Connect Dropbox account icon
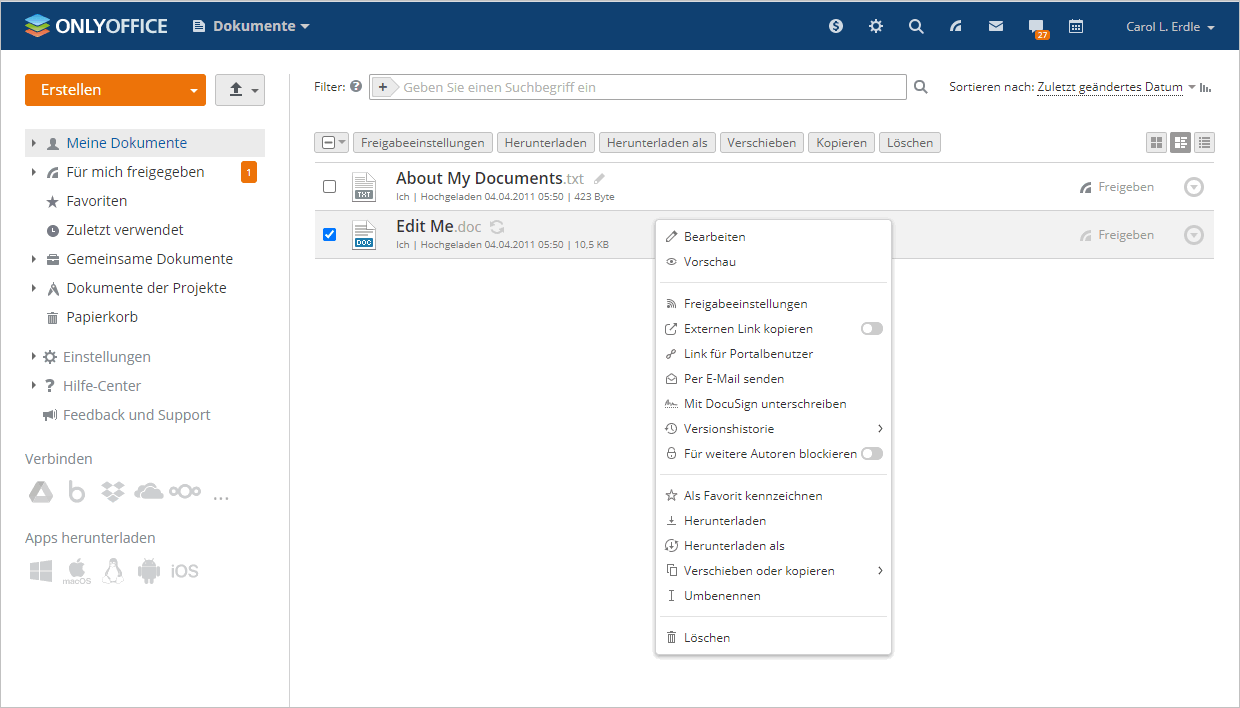The height and width of the screenshot is (708, 1240). [x=113, y=492]
